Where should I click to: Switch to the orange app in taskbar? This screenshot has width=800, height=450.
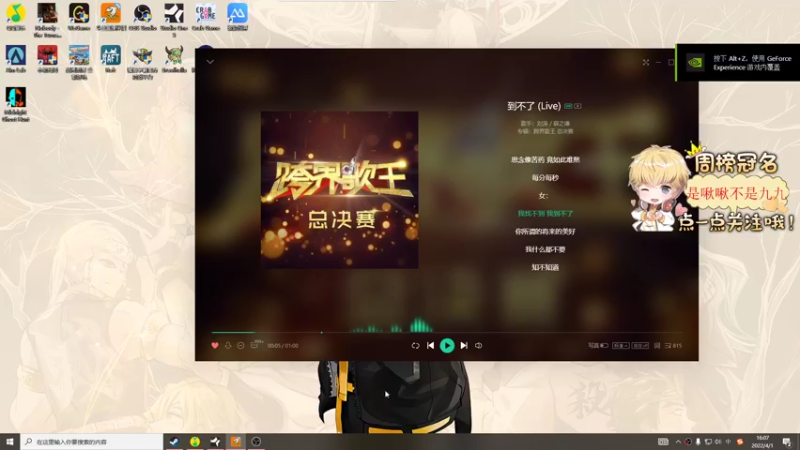236,441
